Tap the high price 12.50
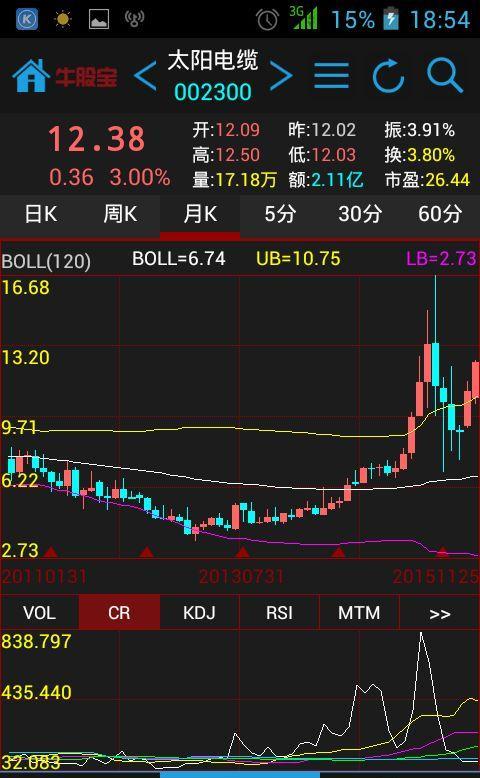This screenshot has height=778, width=480. click(237, 155)
